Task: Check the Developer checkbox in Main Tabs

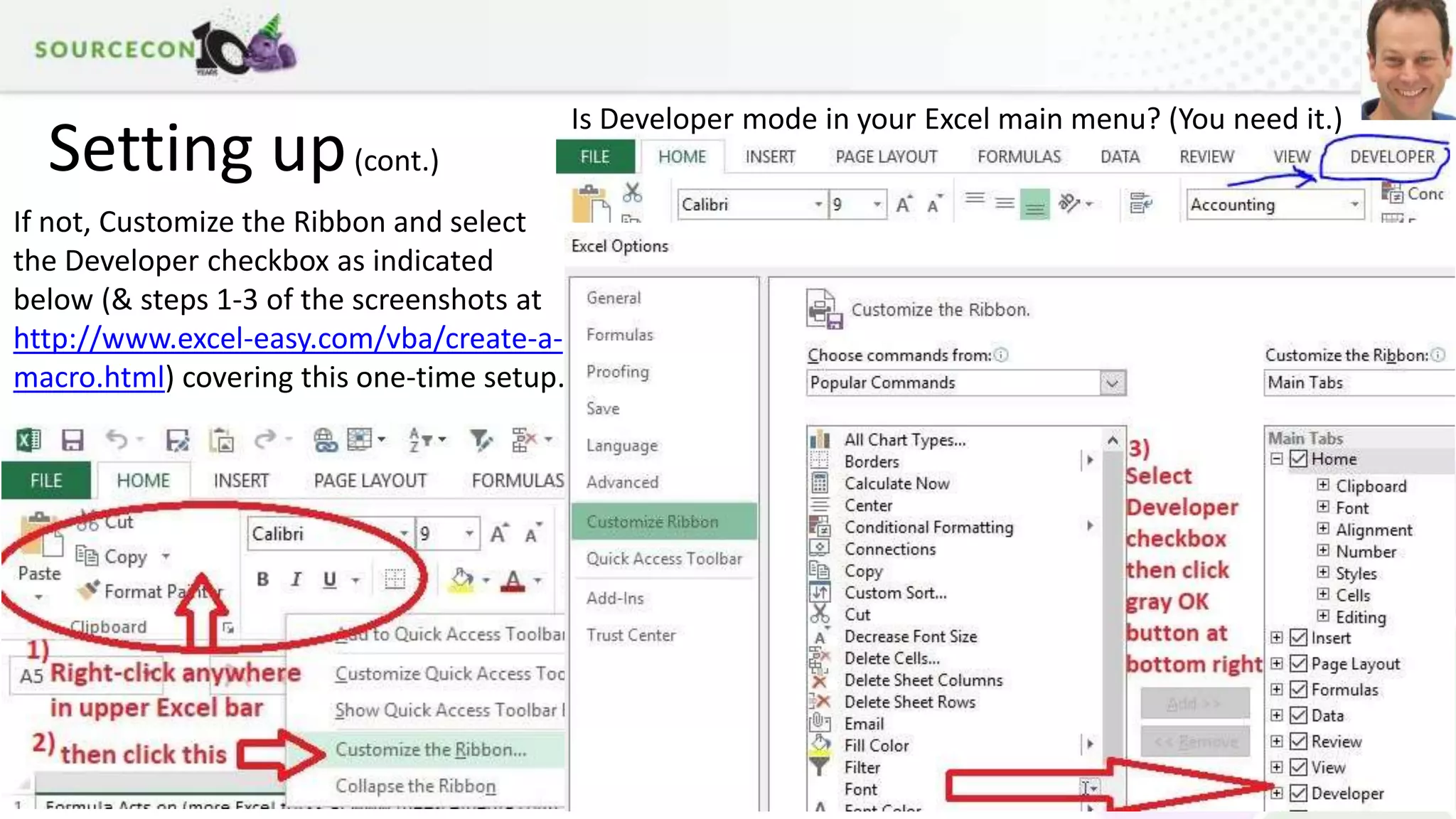Action: coord(1298,793)
